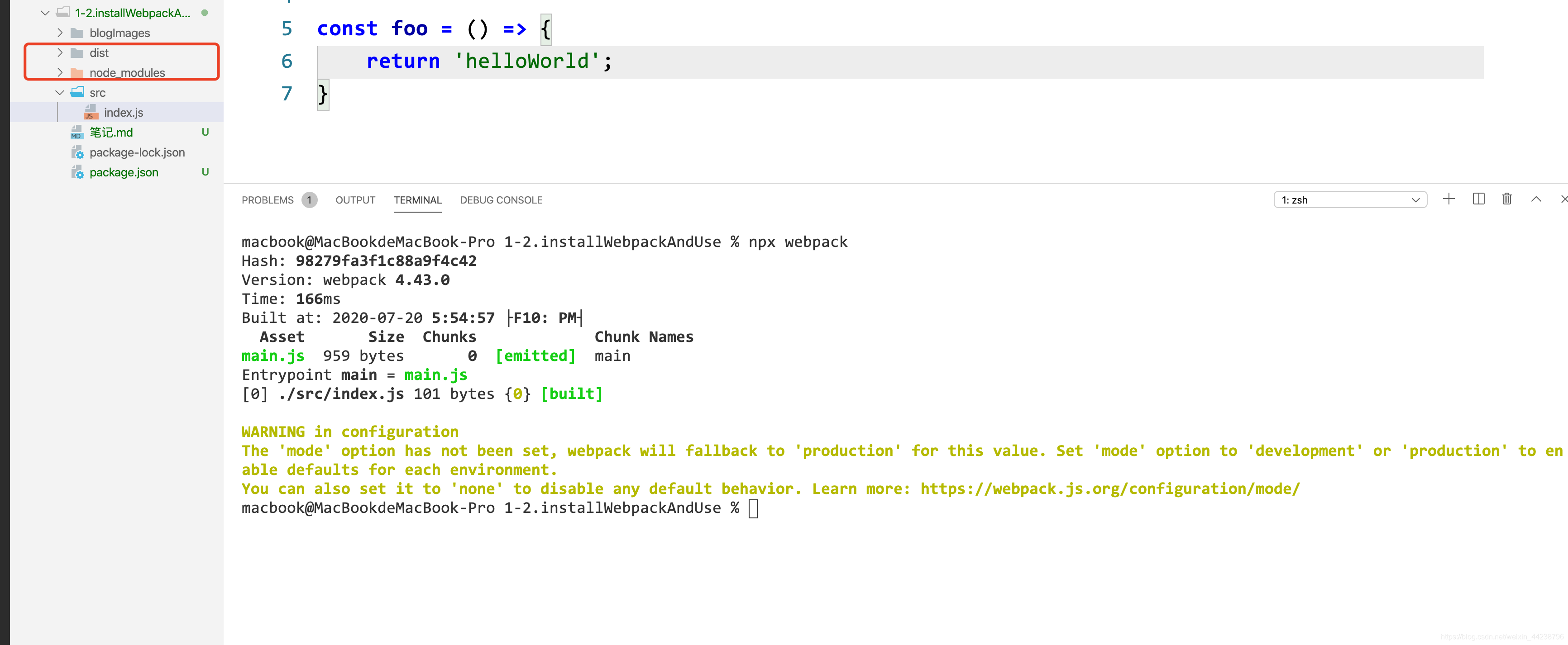Kill terminal with trash icon
Screen dimensions: 1568x645
[x=1506, y=199]
